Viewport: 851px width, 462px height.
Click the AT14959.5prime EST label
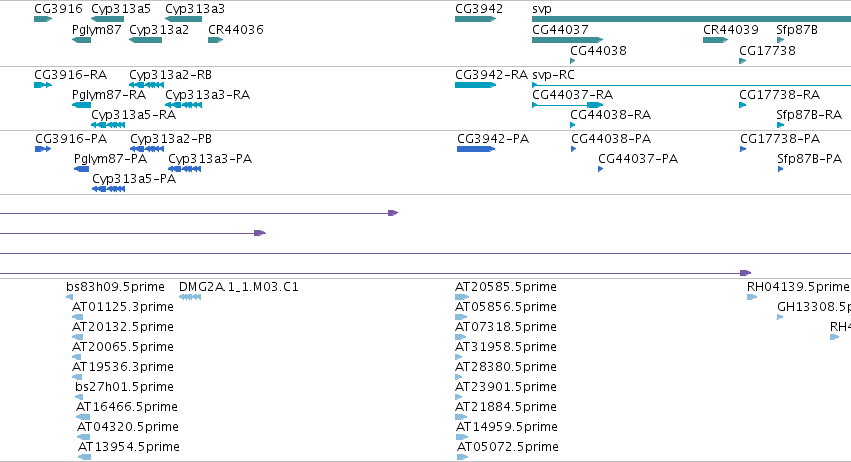tap(507, 427)
